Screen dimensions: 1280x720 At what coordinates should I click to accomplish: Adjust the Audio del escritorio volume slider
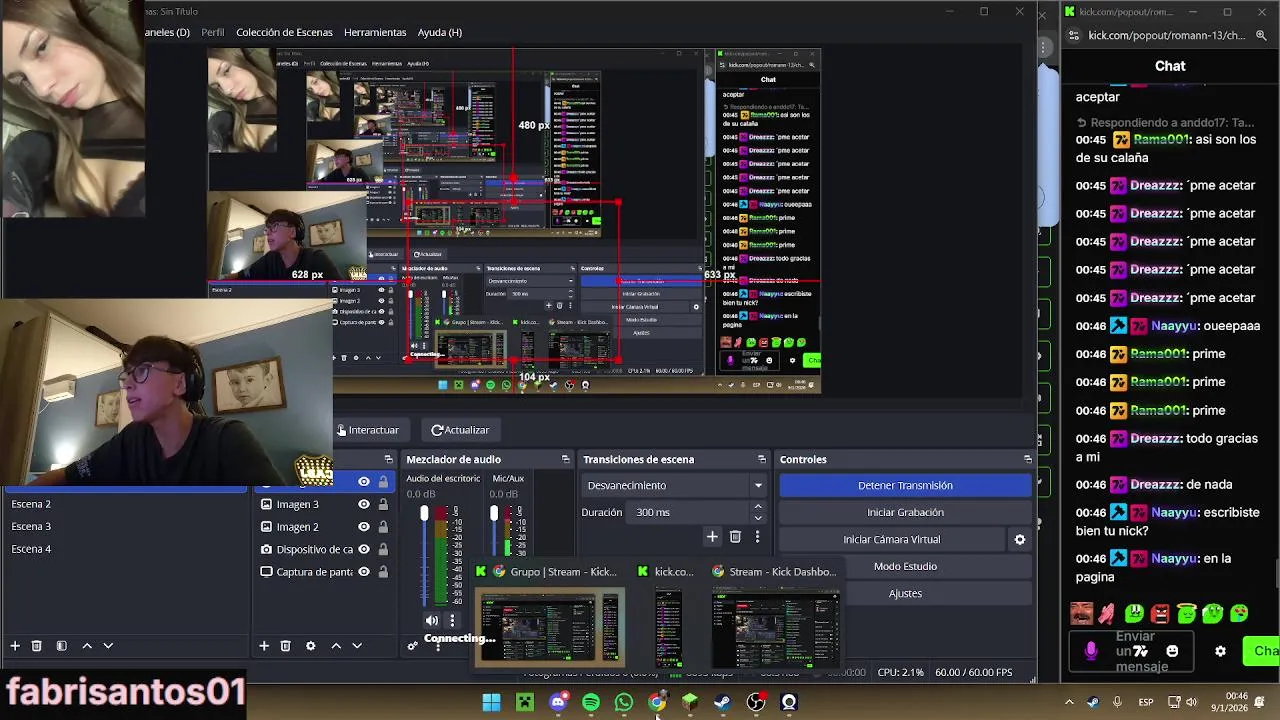tap(424, 513)
